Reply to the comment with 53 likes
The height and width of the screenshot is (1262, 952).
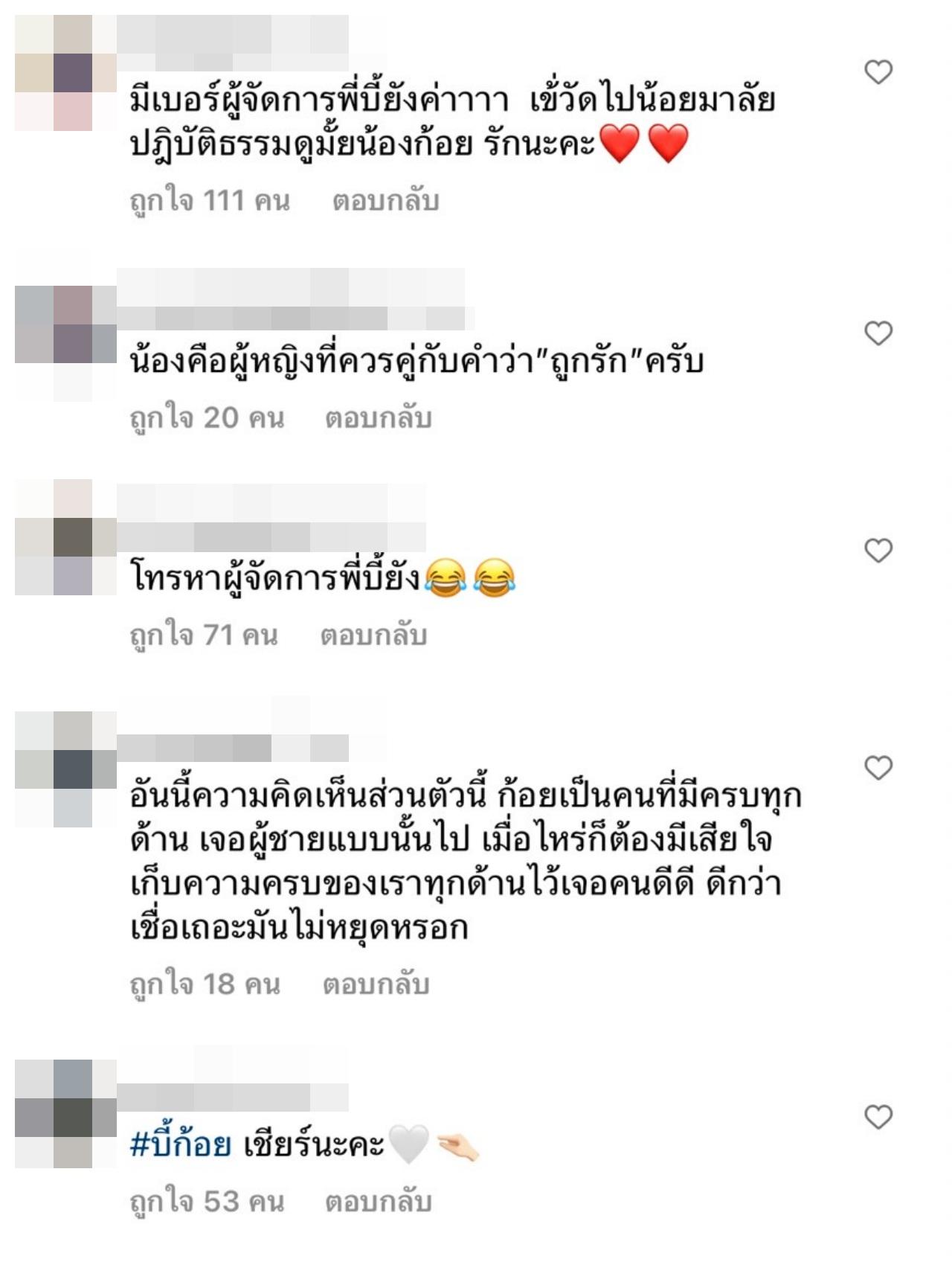point(378,1202)
